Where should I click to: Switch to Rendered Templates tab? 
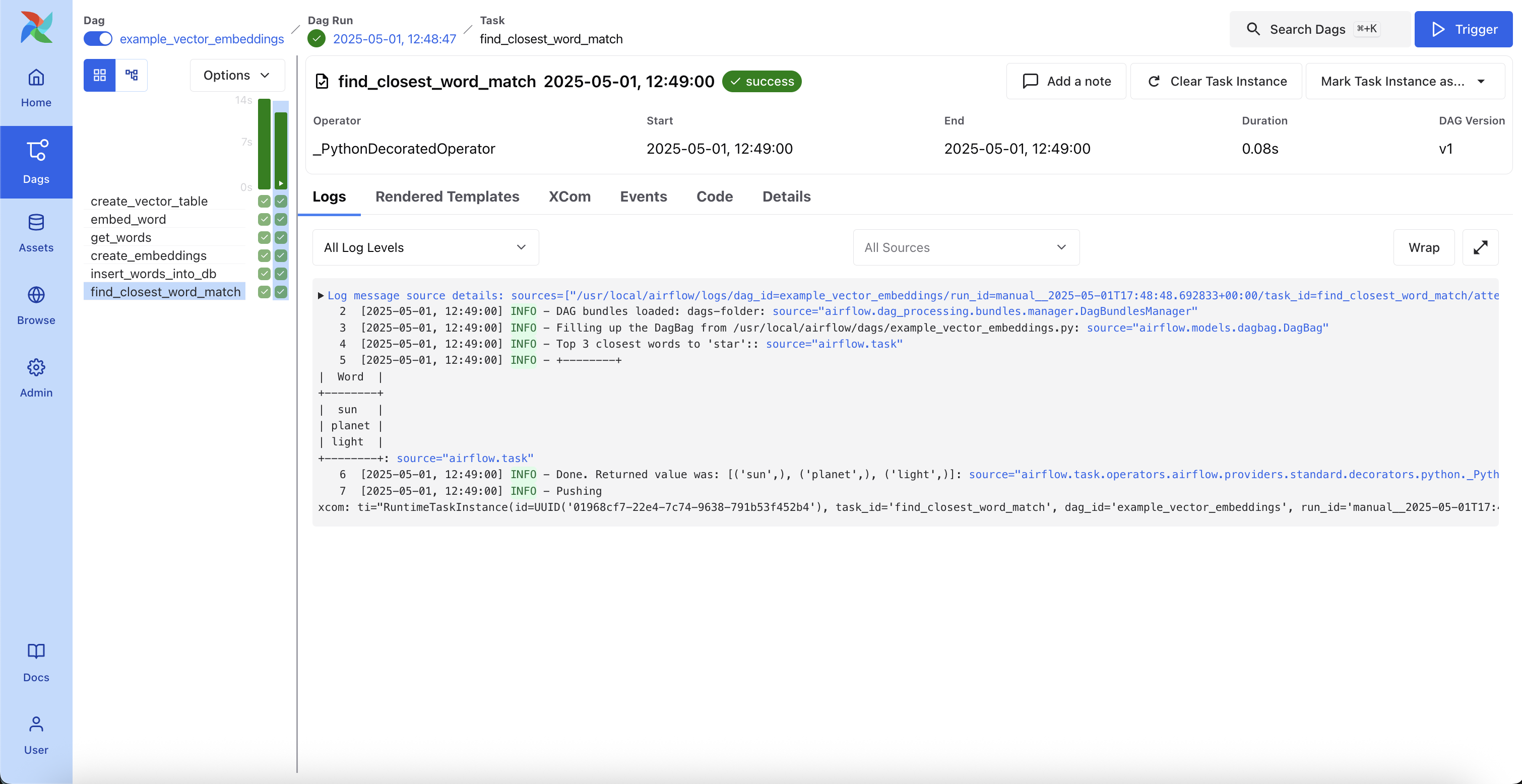click(x=447, y=197)
